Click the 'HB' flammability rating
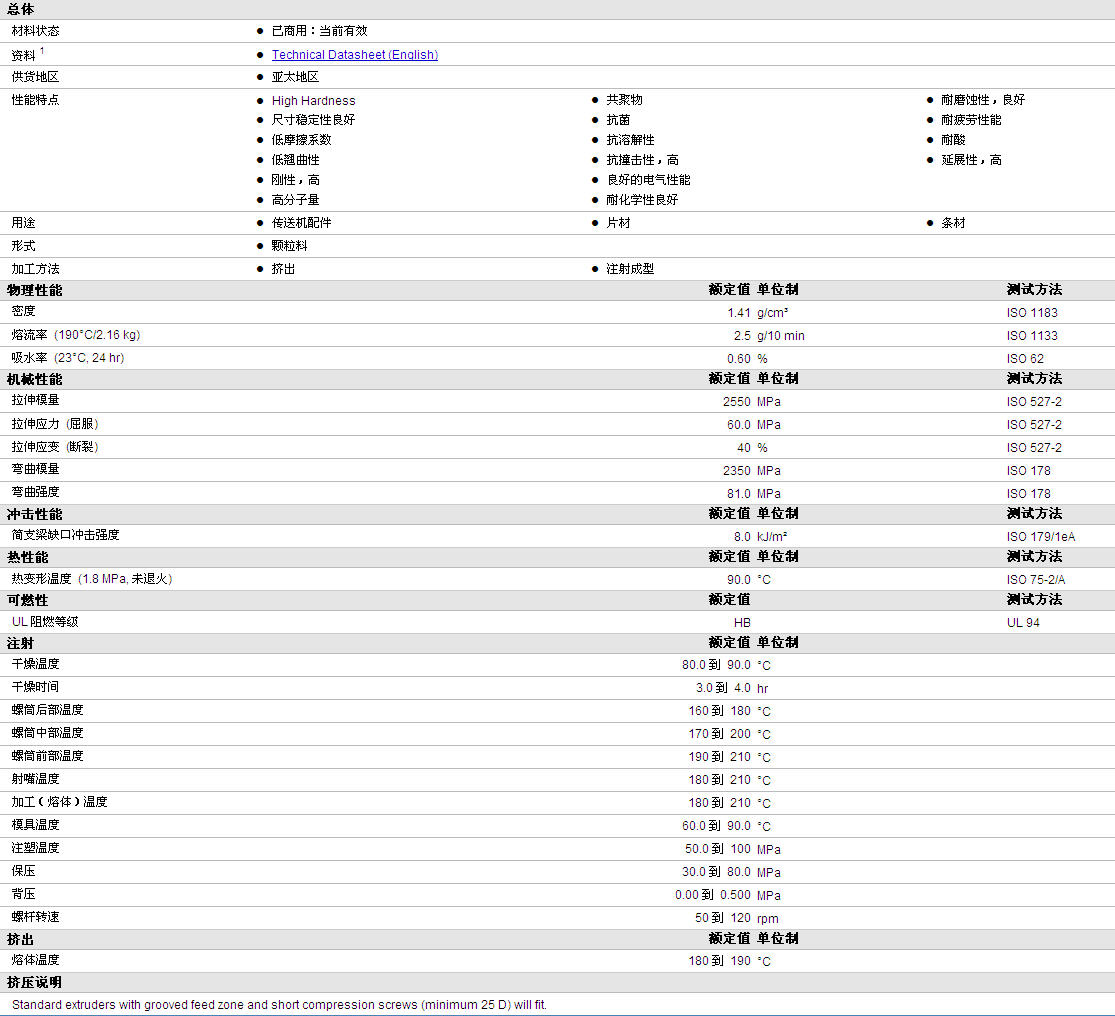 (x=742, y=623)
